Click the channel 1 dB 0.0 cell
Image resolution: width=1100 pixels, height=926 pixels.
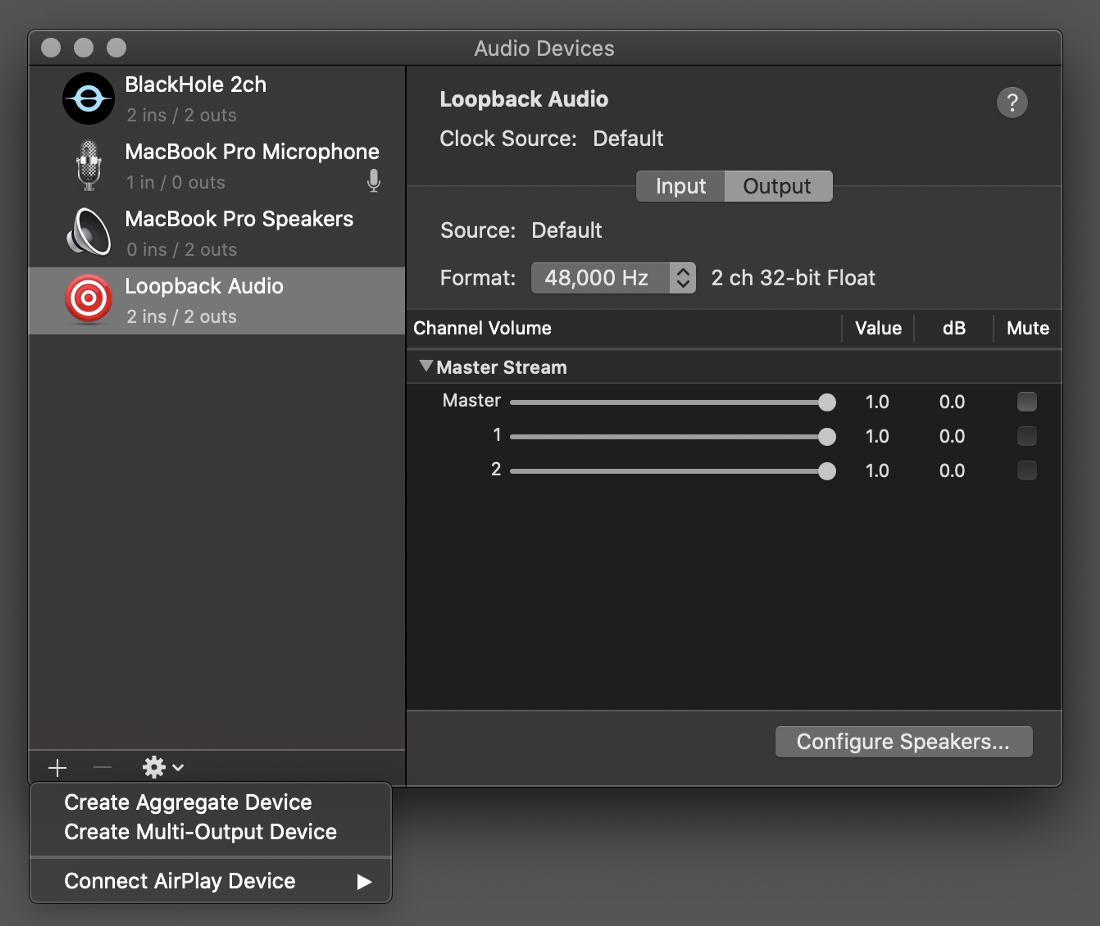pyautogui.click(x=952, y=436)
